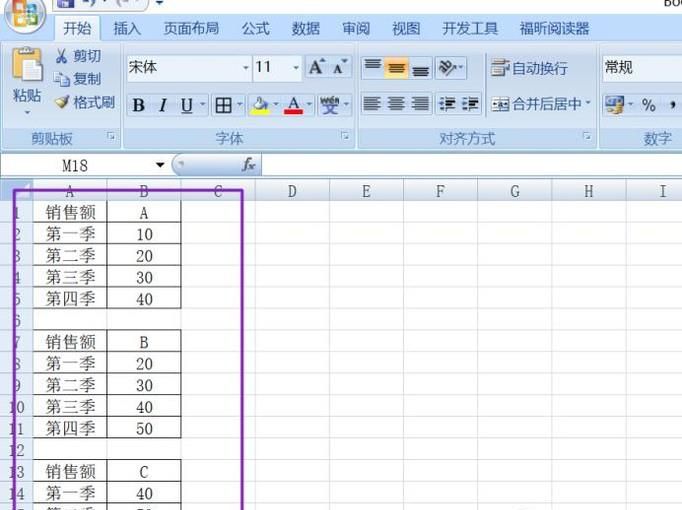Click in the formula bar input
Viewport: 682px width, 510px height.
click(471, 165)
